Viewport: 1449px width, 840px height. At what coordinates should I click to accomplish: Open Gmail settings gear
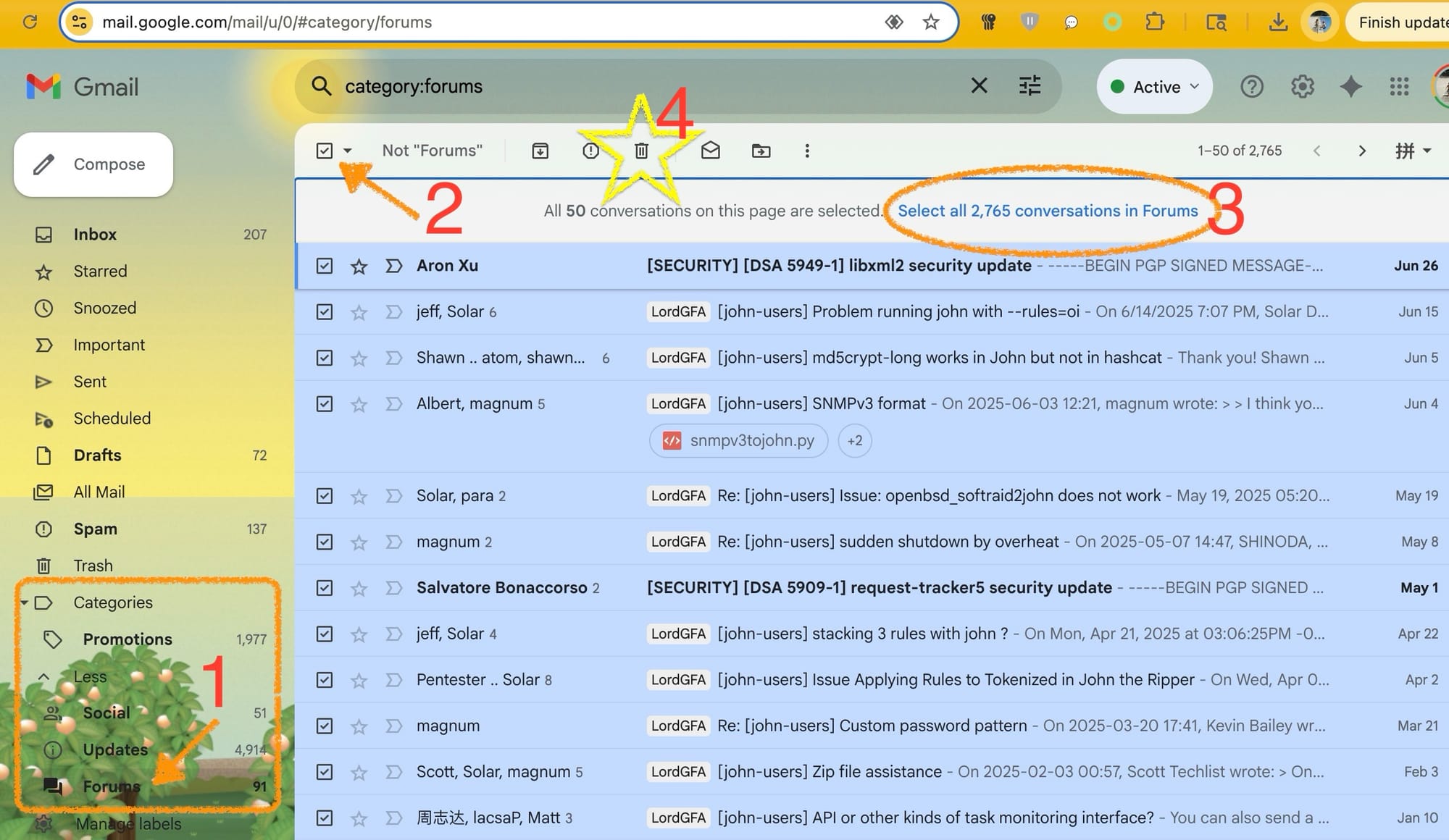click(x=1302, y=87)
